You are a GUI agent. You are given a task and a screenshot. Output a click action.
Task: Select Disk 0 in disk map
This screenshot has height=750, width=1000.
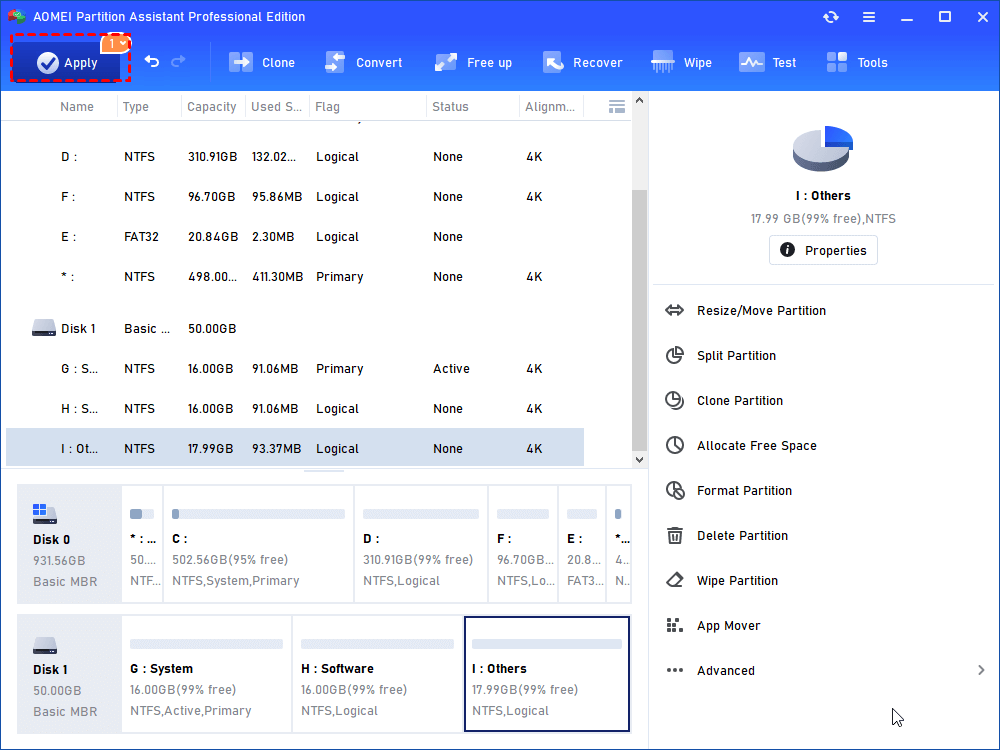69,544
